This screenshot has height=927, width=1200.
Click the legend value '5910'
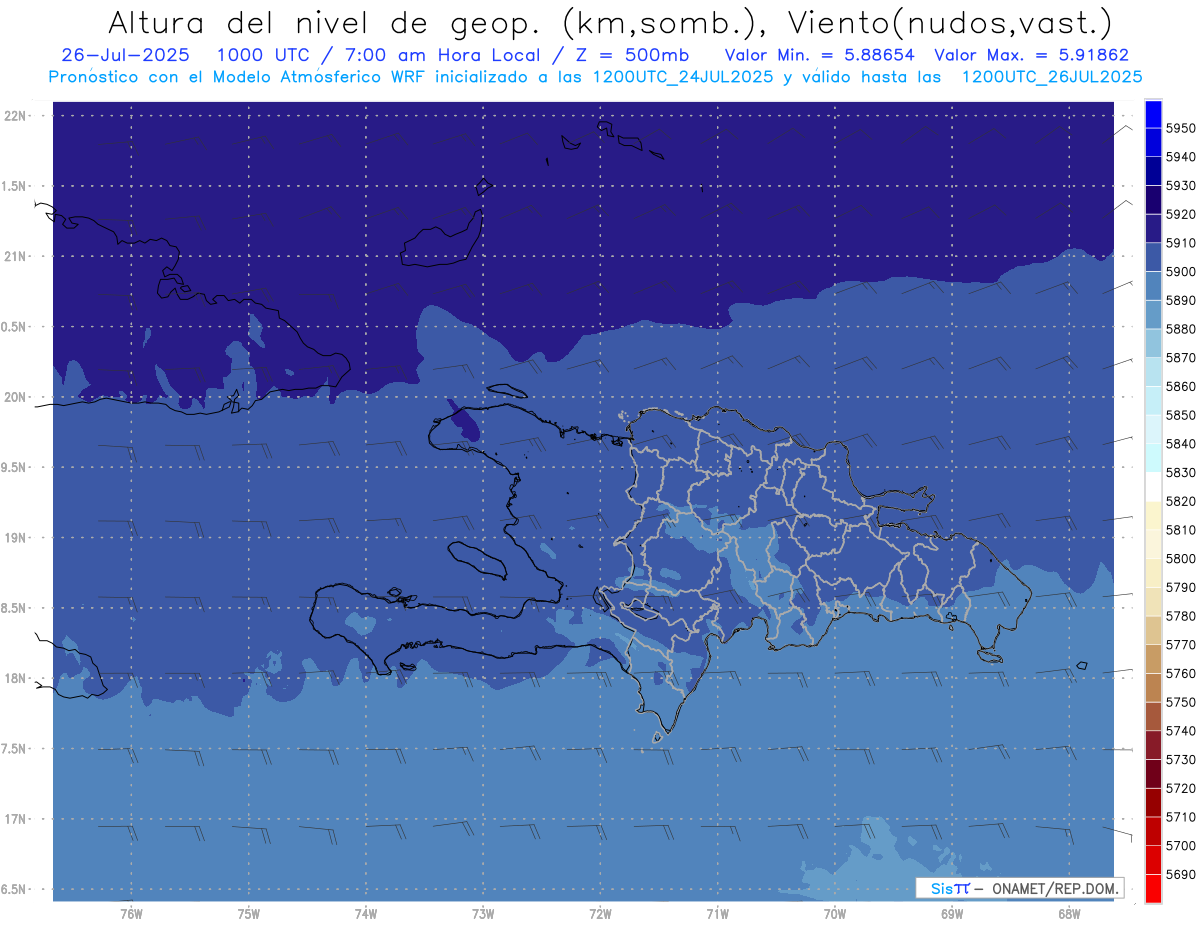pos(1181,243)
